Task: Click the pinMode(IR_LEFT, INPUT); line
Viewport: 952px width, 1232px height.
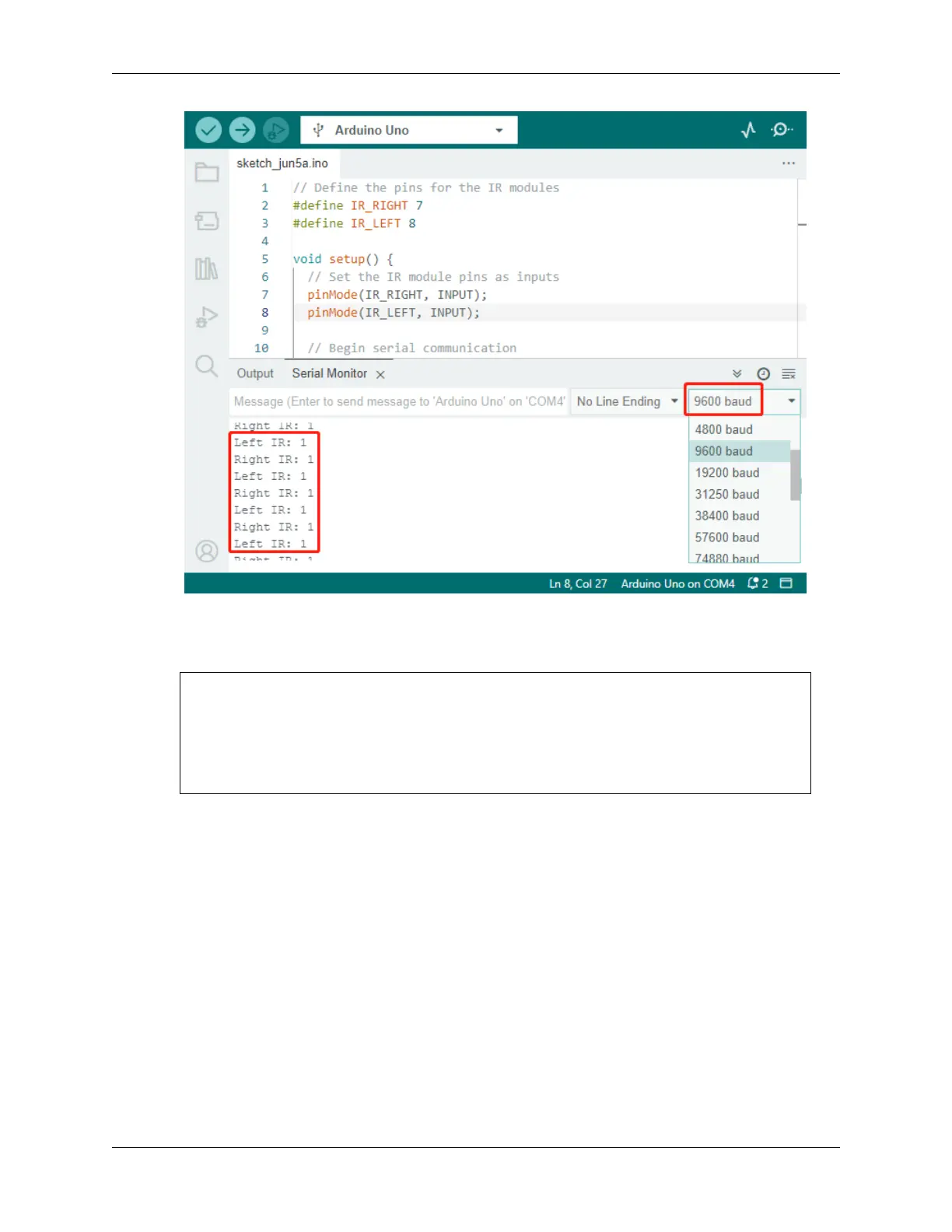Action: 394,313
